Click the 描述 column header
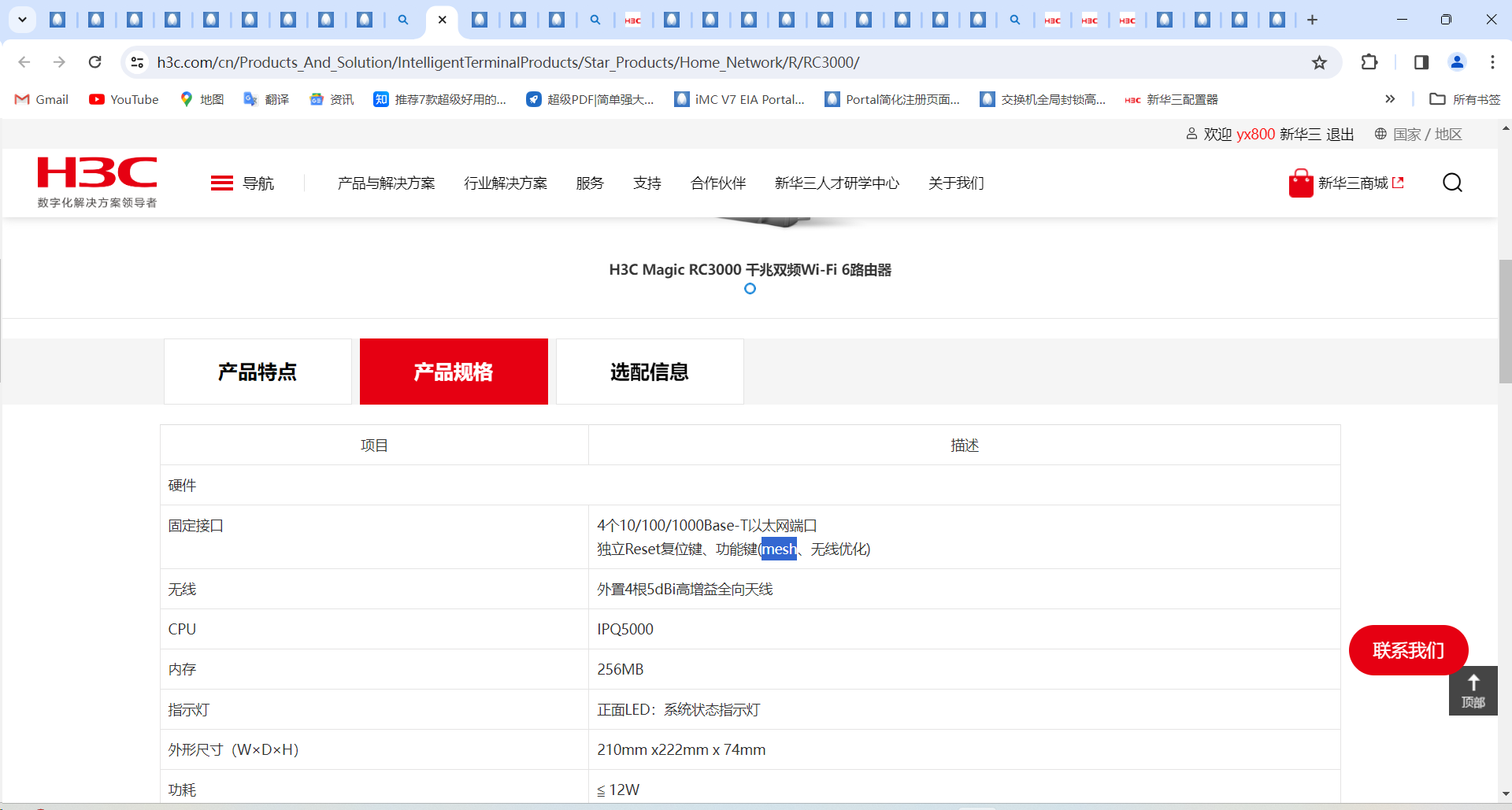This screenshot has height=810, width=1512. (x=965, y=446)
